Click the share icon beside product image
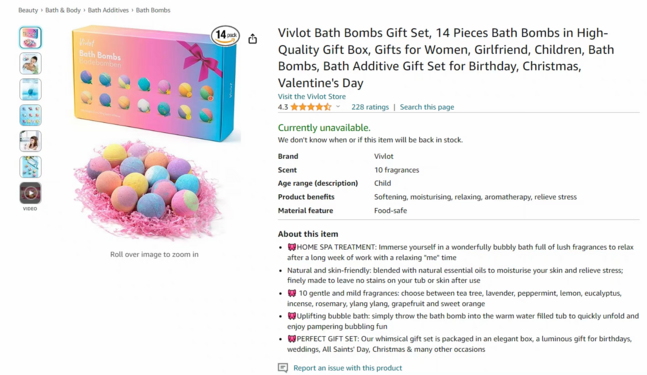 click(x=253, y=39)
